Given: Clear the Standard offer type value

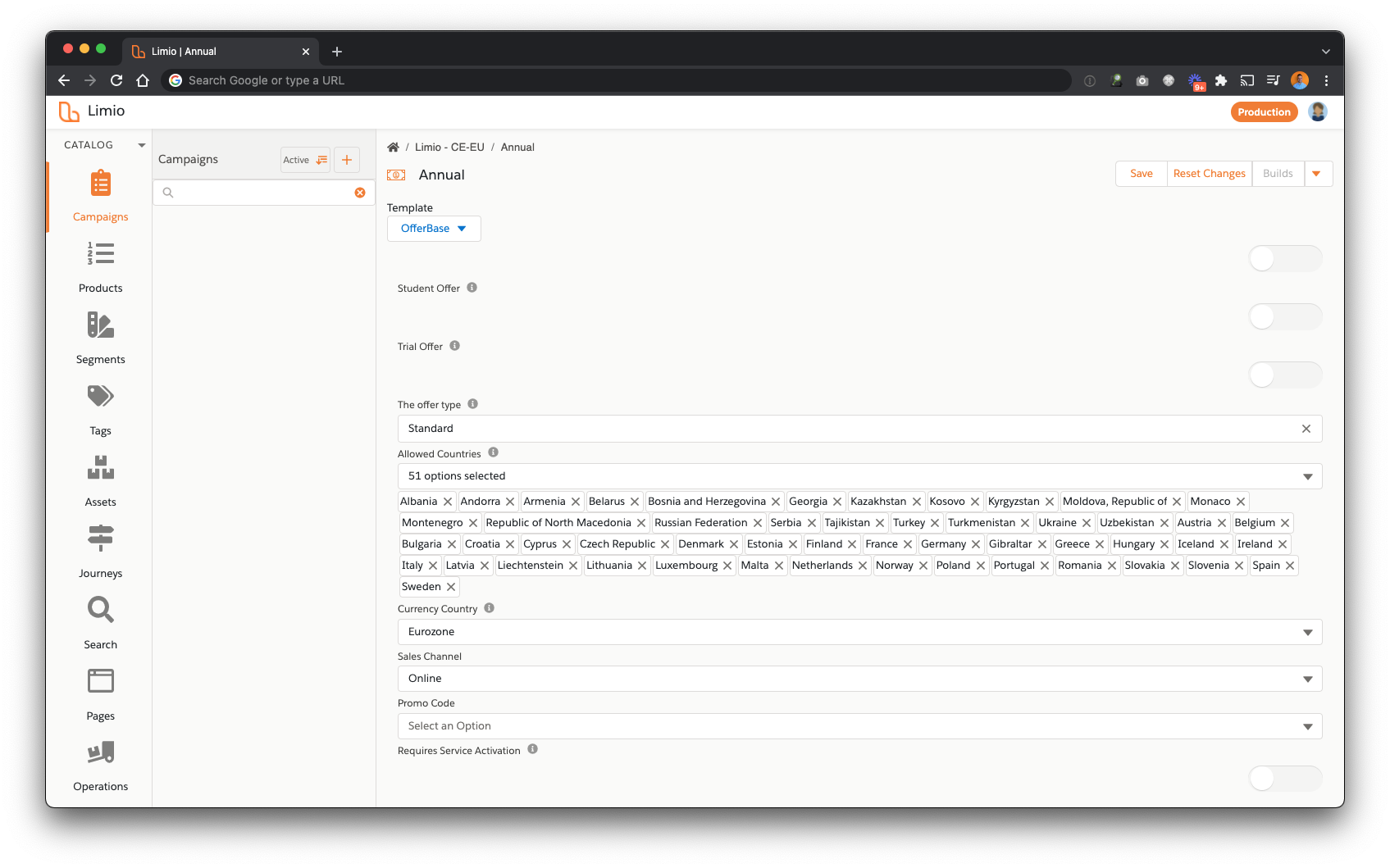Looking at the screenshot, I should tap(1306, 429).
